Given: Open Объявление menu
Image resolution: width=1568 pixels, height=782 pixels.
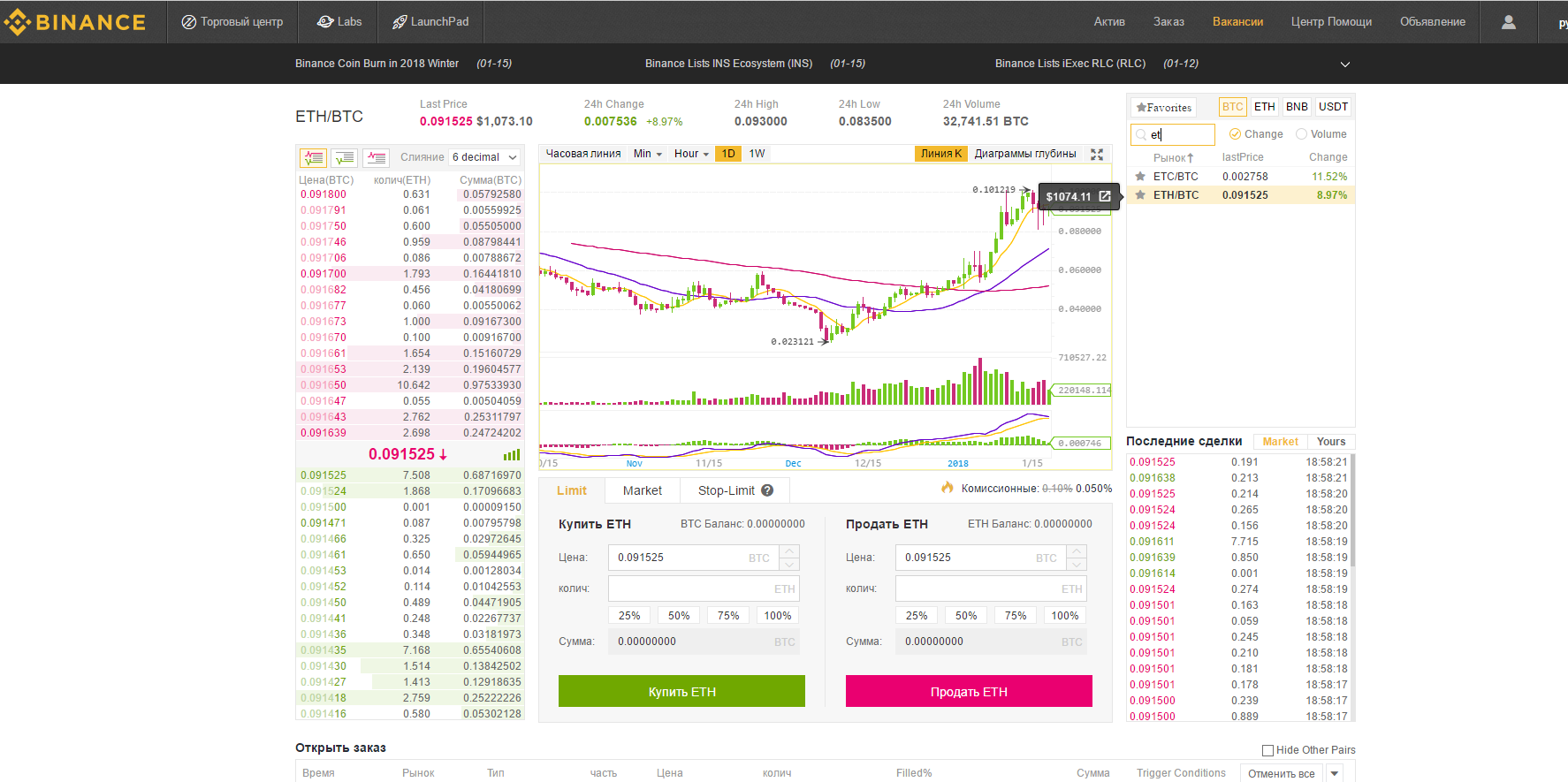Looking at the screenshot, I should coord(1433,22).
